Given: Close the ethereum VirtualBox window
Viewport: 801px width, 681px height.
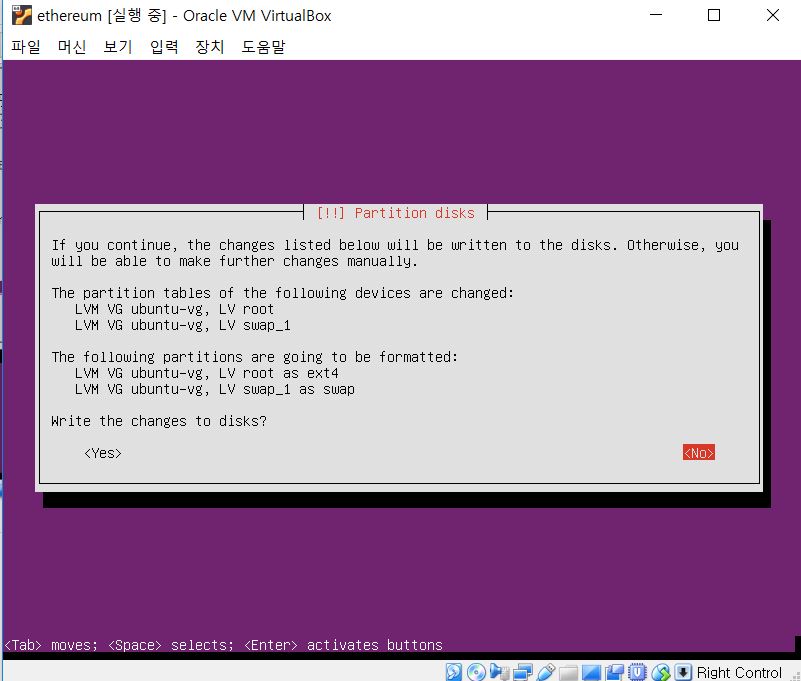Looking at the screenshot, I should point(773,15).
